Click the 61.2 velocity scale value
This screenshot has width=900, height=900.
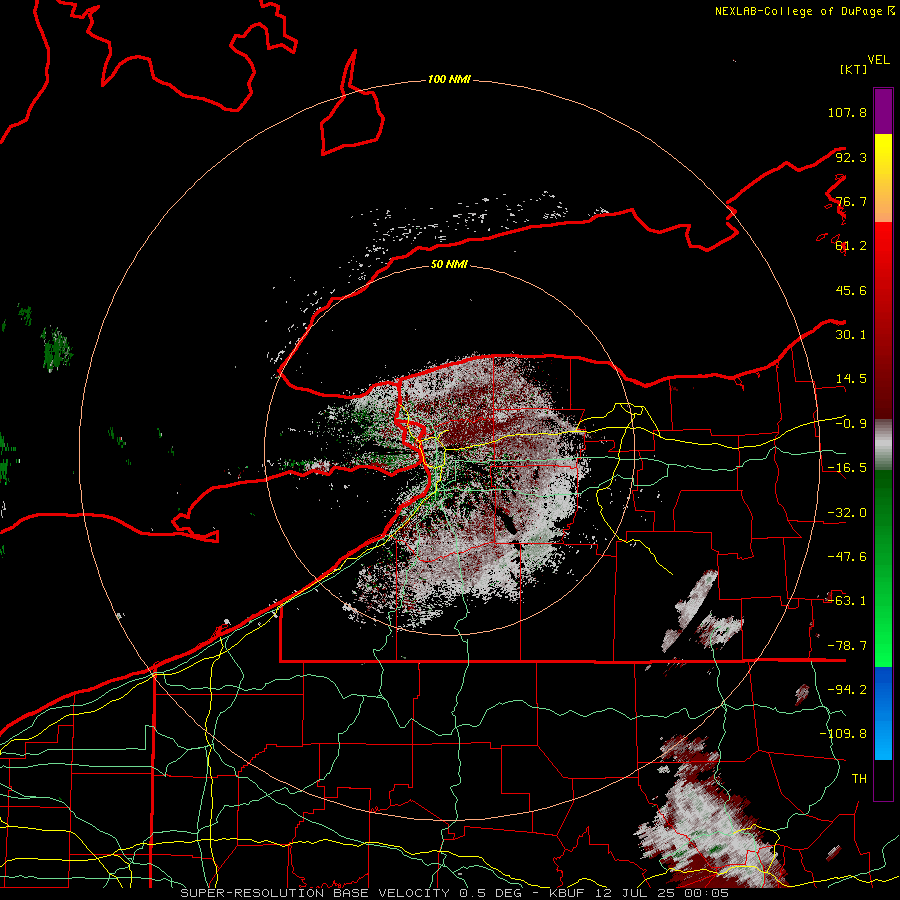[851, 246]
